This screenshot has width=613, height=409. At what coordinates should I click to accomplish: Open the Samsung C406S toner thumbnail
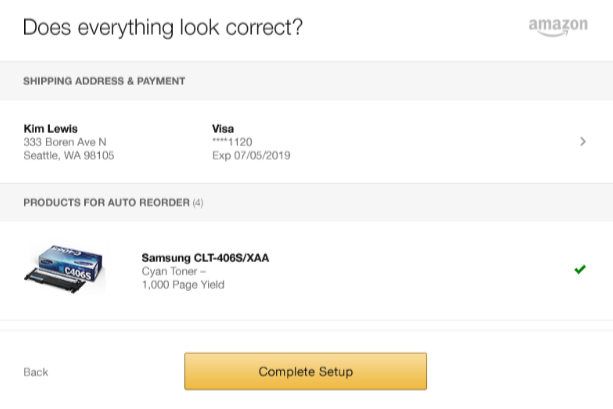(65, 268)
